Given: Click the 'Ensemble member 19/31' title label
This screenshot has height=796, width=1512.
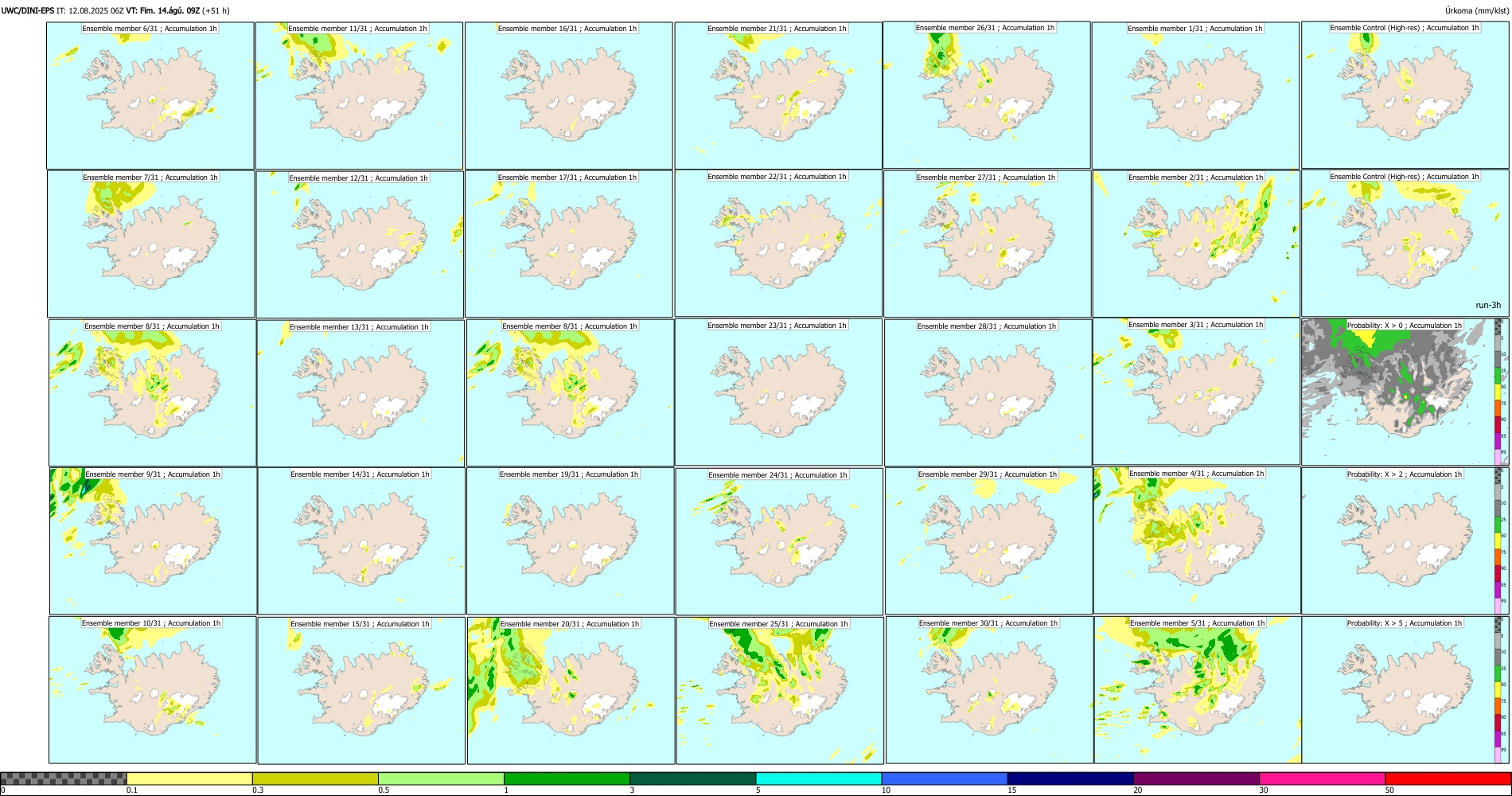Looking at the screenshot, I should point(569,474).
